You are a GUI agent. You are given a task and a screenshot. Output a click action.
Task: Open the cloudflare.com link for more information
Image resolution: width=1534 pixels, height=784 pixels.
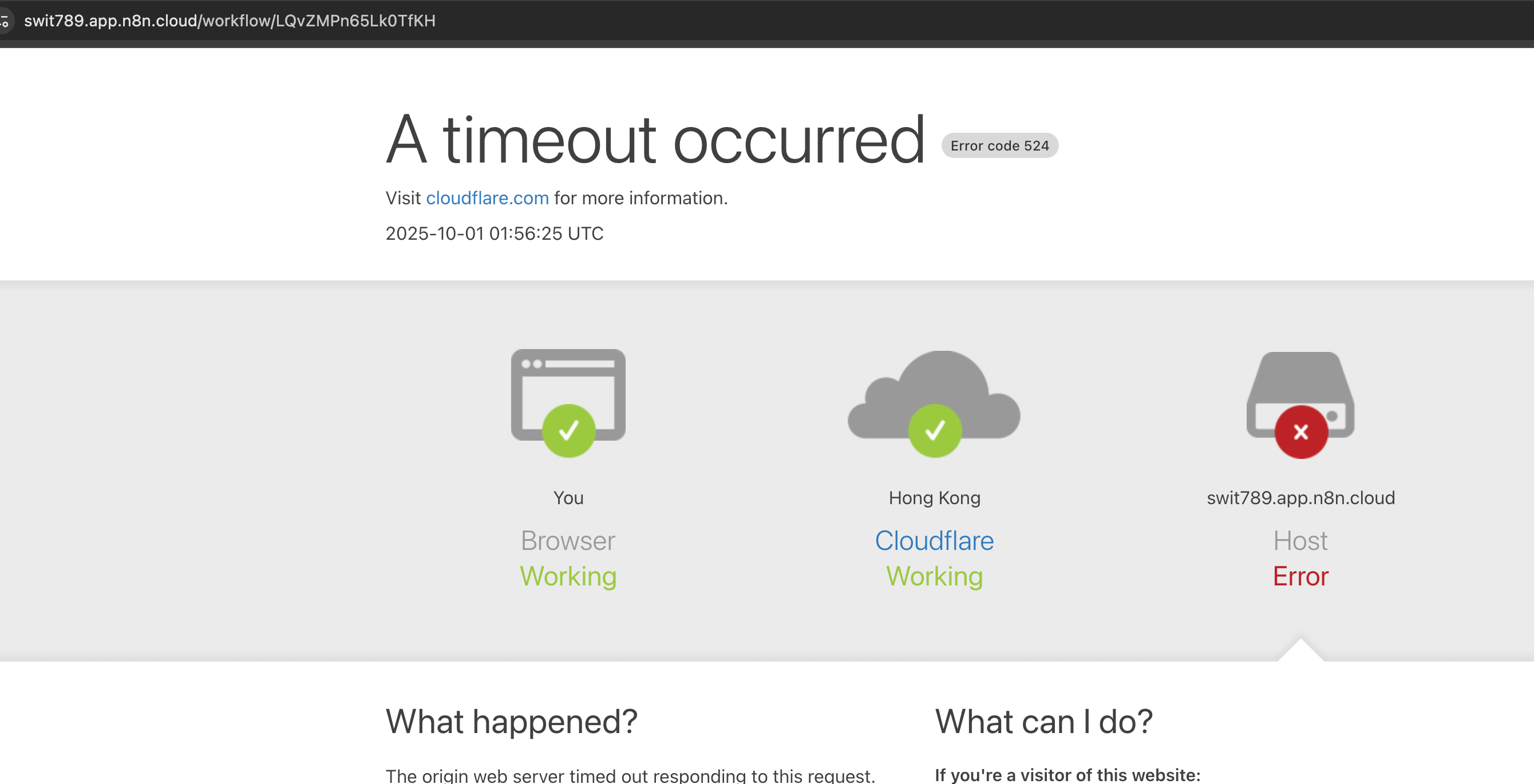pos(487,198)
